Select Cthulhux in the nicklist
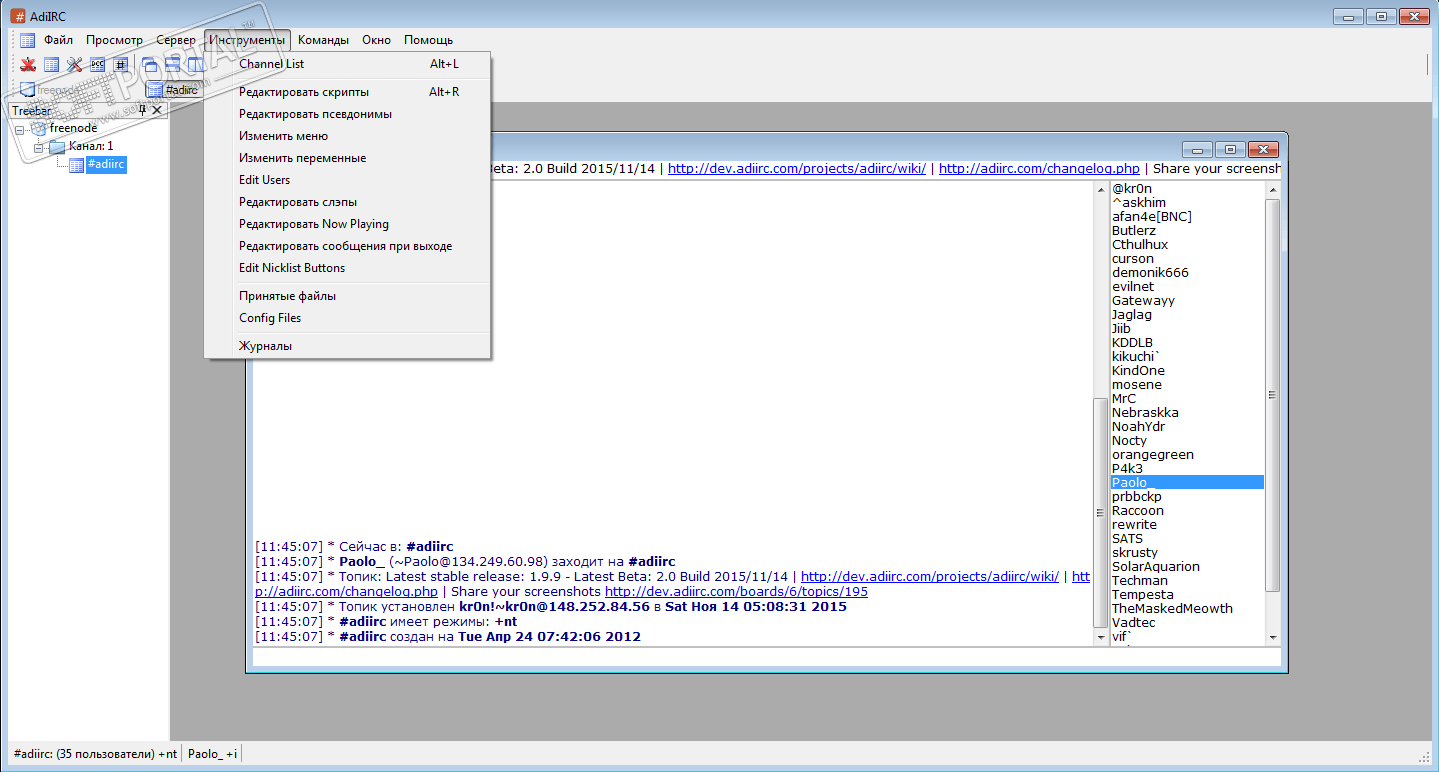 pyautogui.click(x=1140, y=244)
